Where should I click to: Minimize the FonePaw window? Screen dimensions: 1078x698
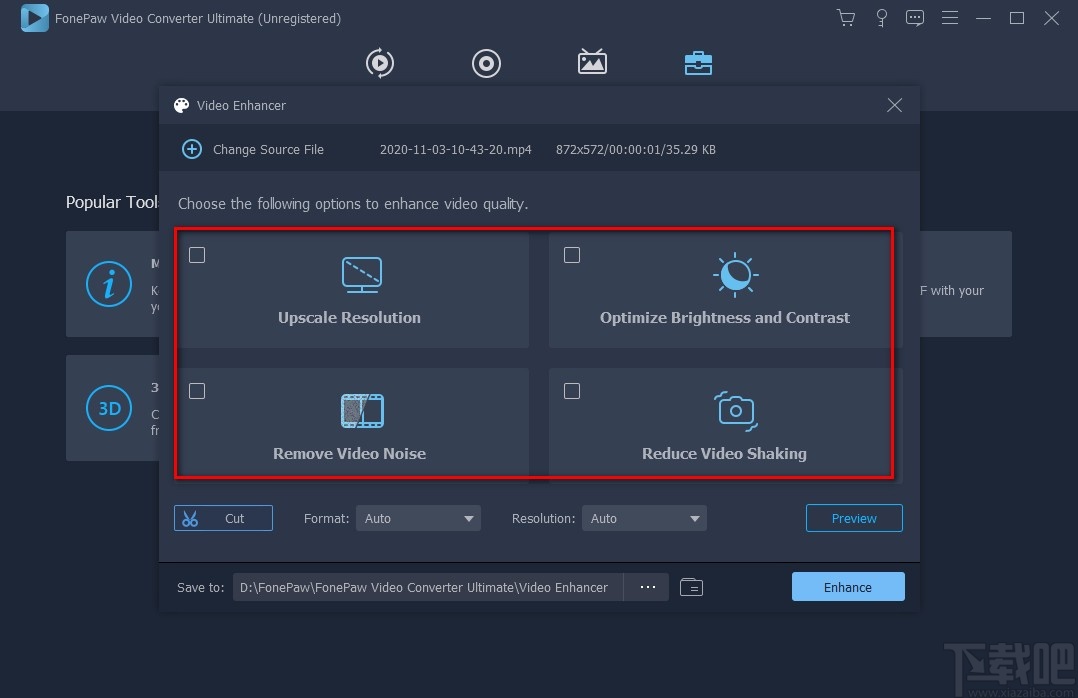coord(984,19)
